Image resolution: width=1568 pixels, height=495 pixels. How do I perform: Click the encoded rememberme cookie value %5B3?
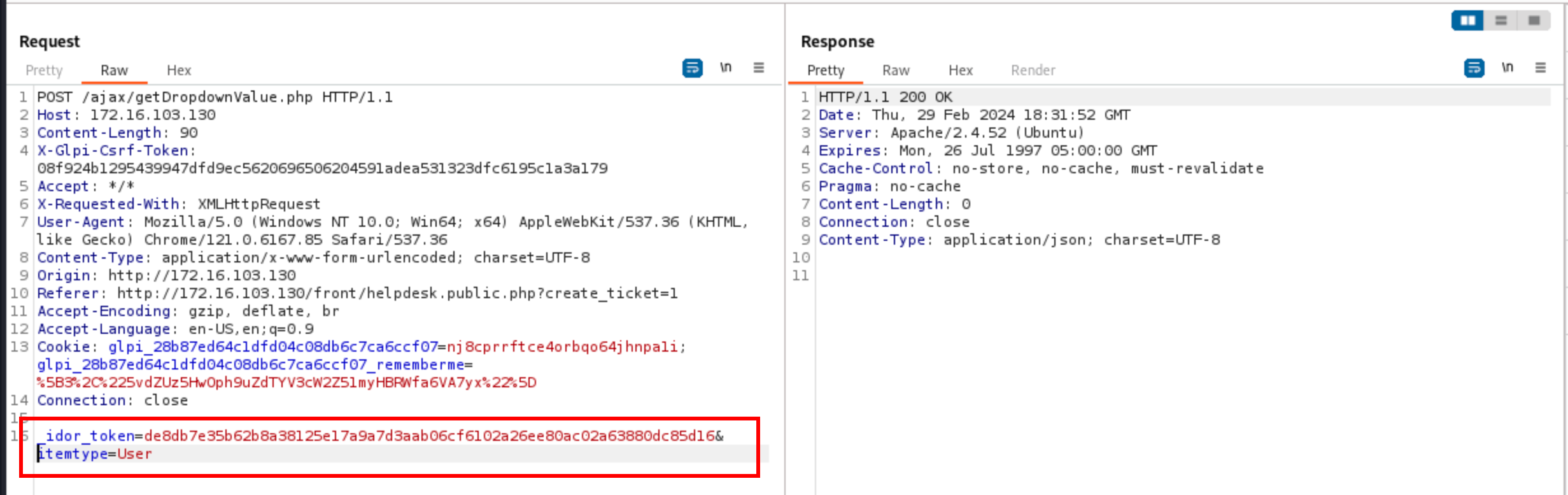(286, 382)
